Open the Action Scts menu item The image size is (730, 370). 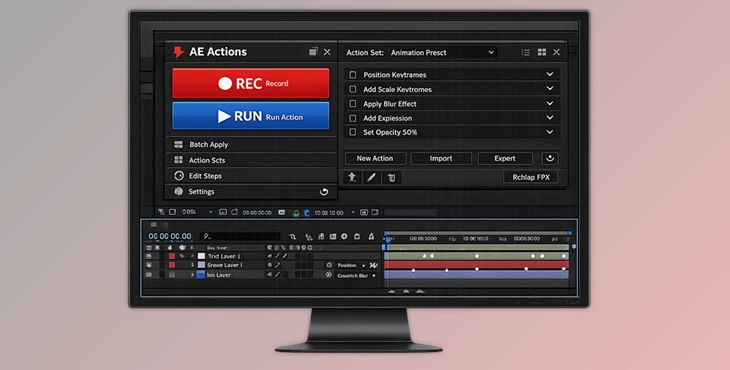(x=250, y=160)
